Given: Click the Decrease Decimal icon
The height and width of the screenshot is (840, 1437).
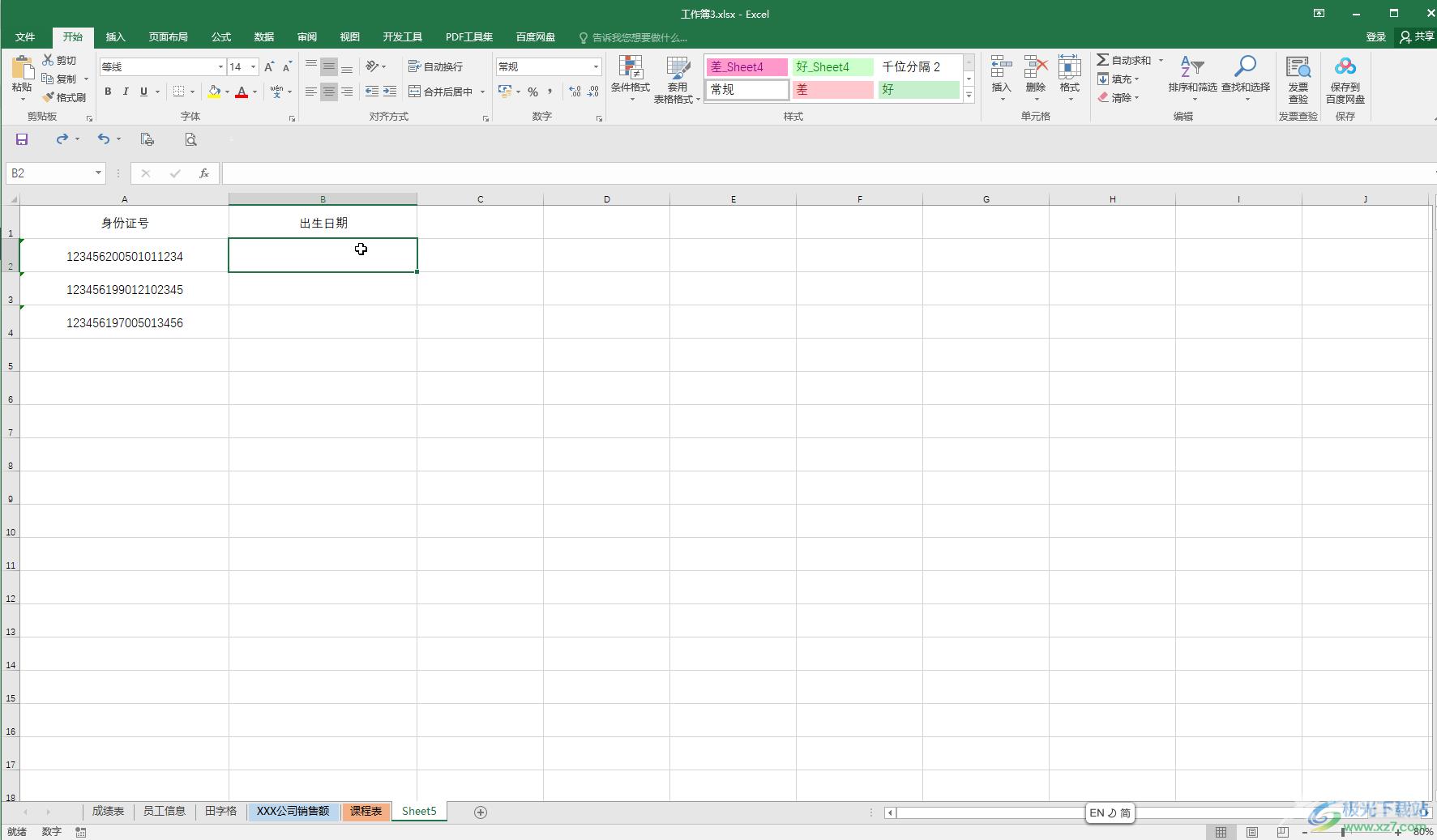Looking at the screenshot, I should (x=593, y=92).
